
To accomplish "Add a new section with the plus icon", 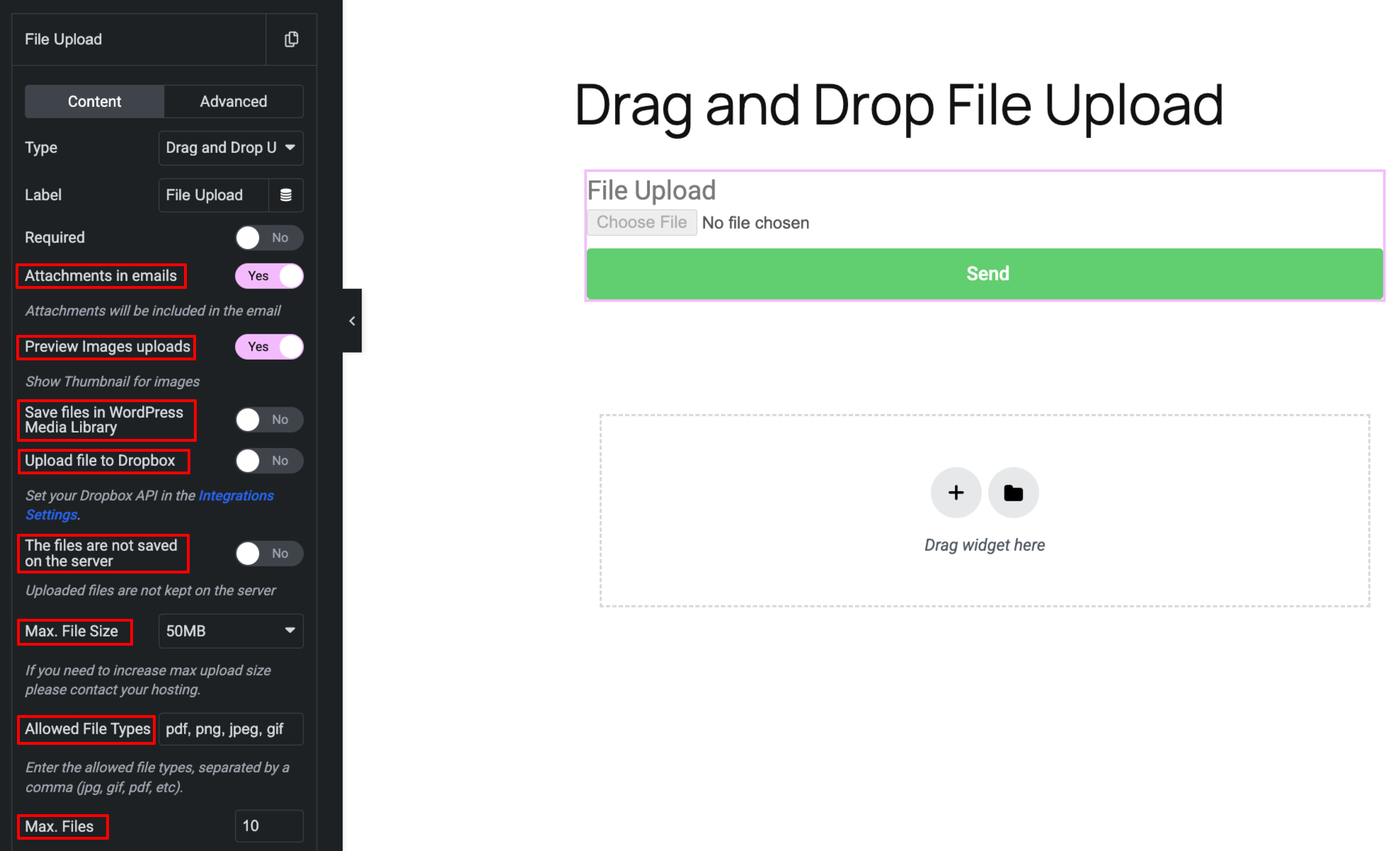I will pyautogui.click(x=956, y=493).
